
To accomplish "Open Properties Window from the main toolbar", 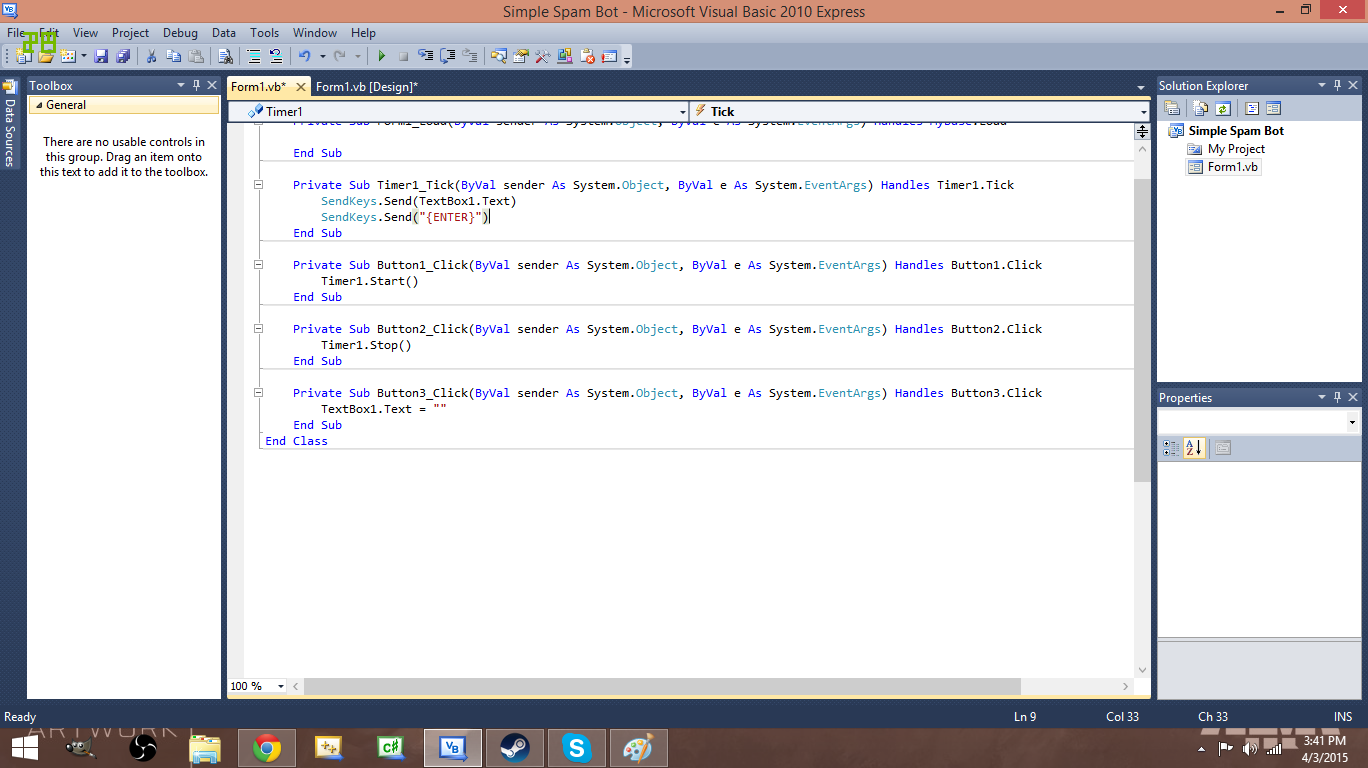I will click(x=520, y=56).
